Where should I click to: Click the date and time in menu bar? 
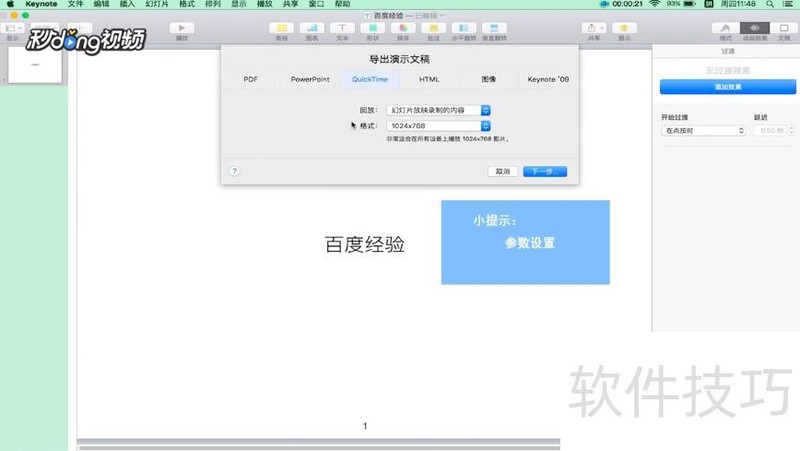(738, 4)
